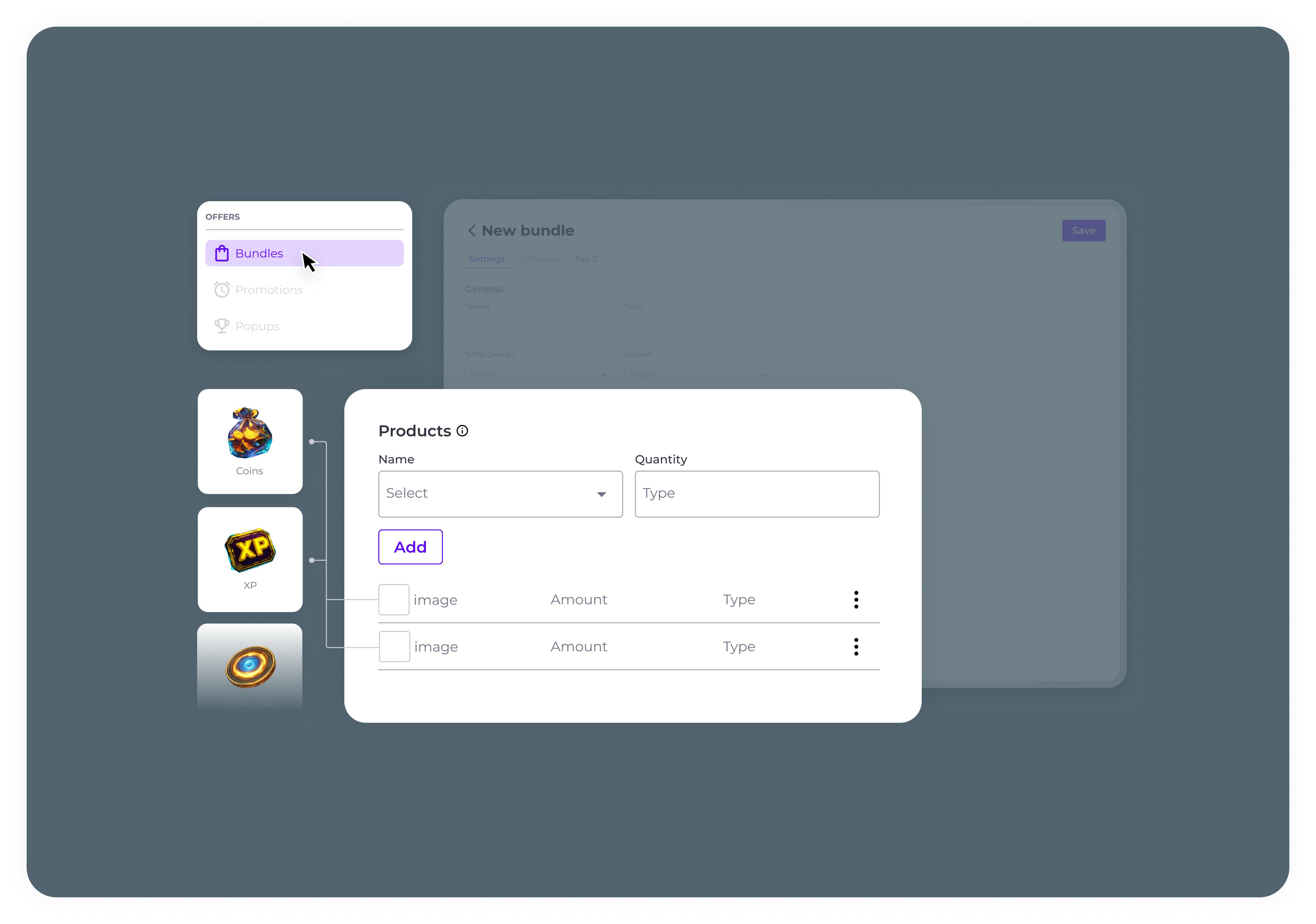The image size is (1316, 924).
Task: Open three-dot menu of second product row
Action: click(x=856, y=647)
